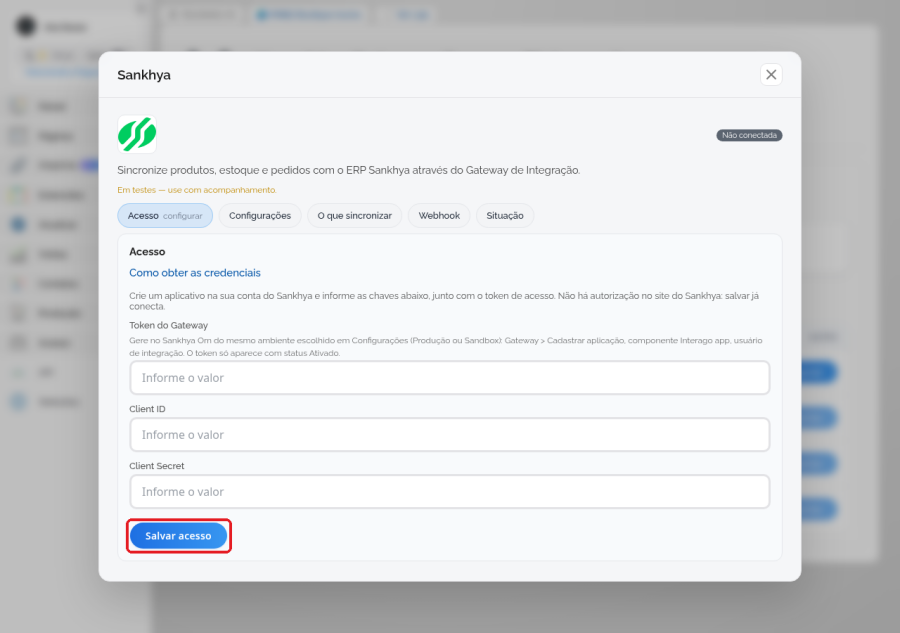Click the Não conectada status badge
This screenshot has width=900, height=633.
(x=749, y=135)
